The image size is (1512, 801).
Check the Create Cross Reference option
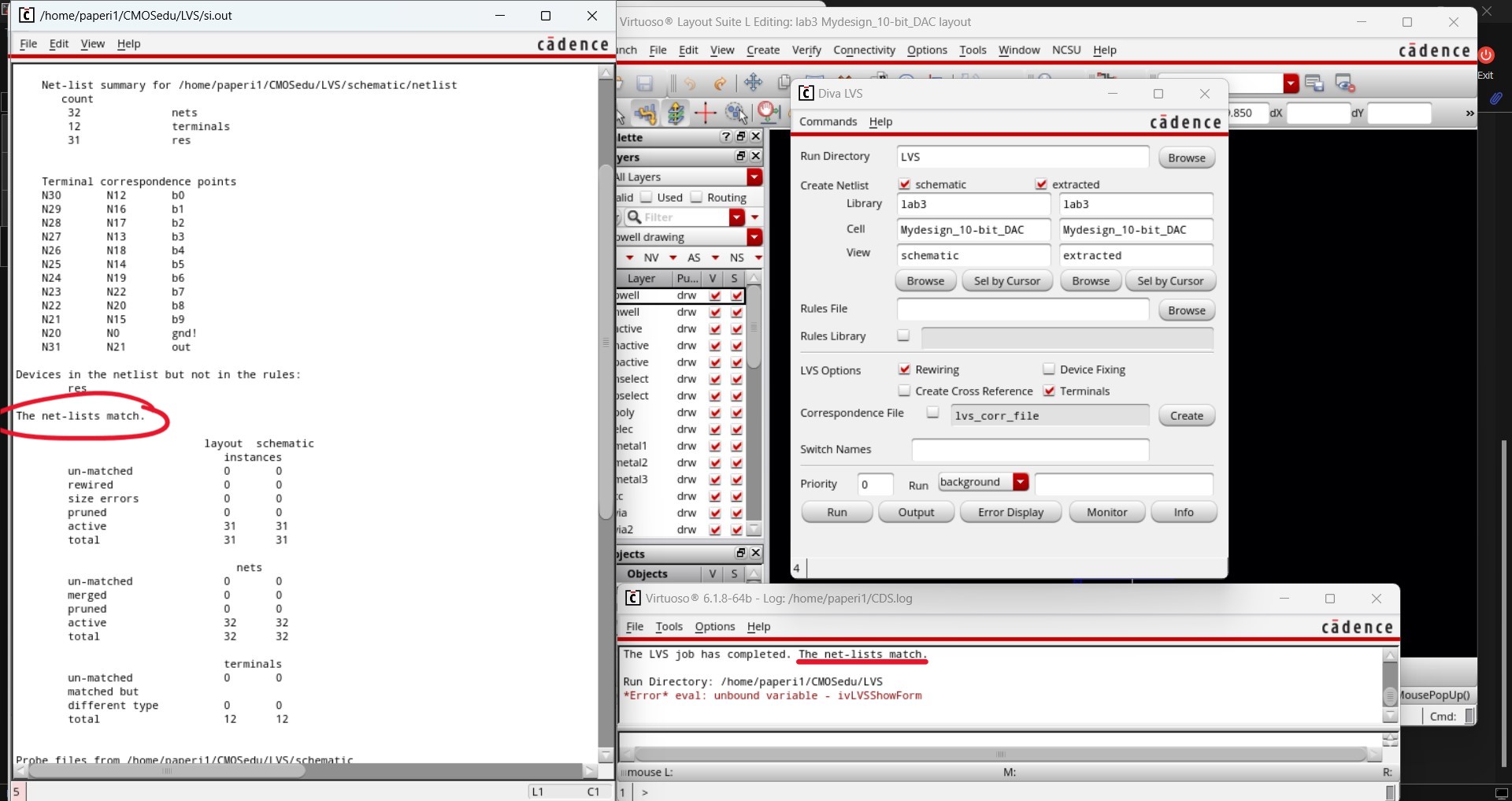[x=904, y=391]
